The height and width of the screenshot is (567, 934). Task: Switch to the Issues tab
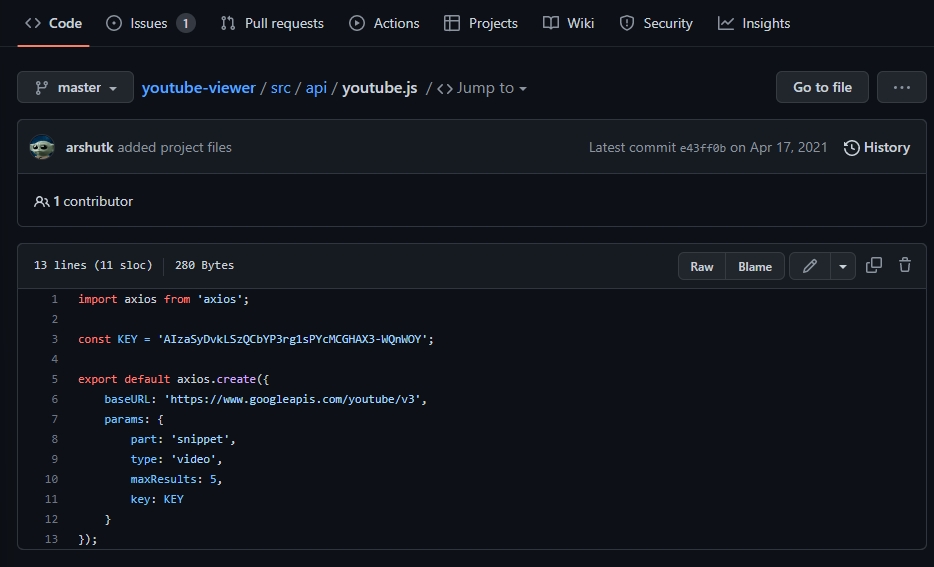[150, 23]
